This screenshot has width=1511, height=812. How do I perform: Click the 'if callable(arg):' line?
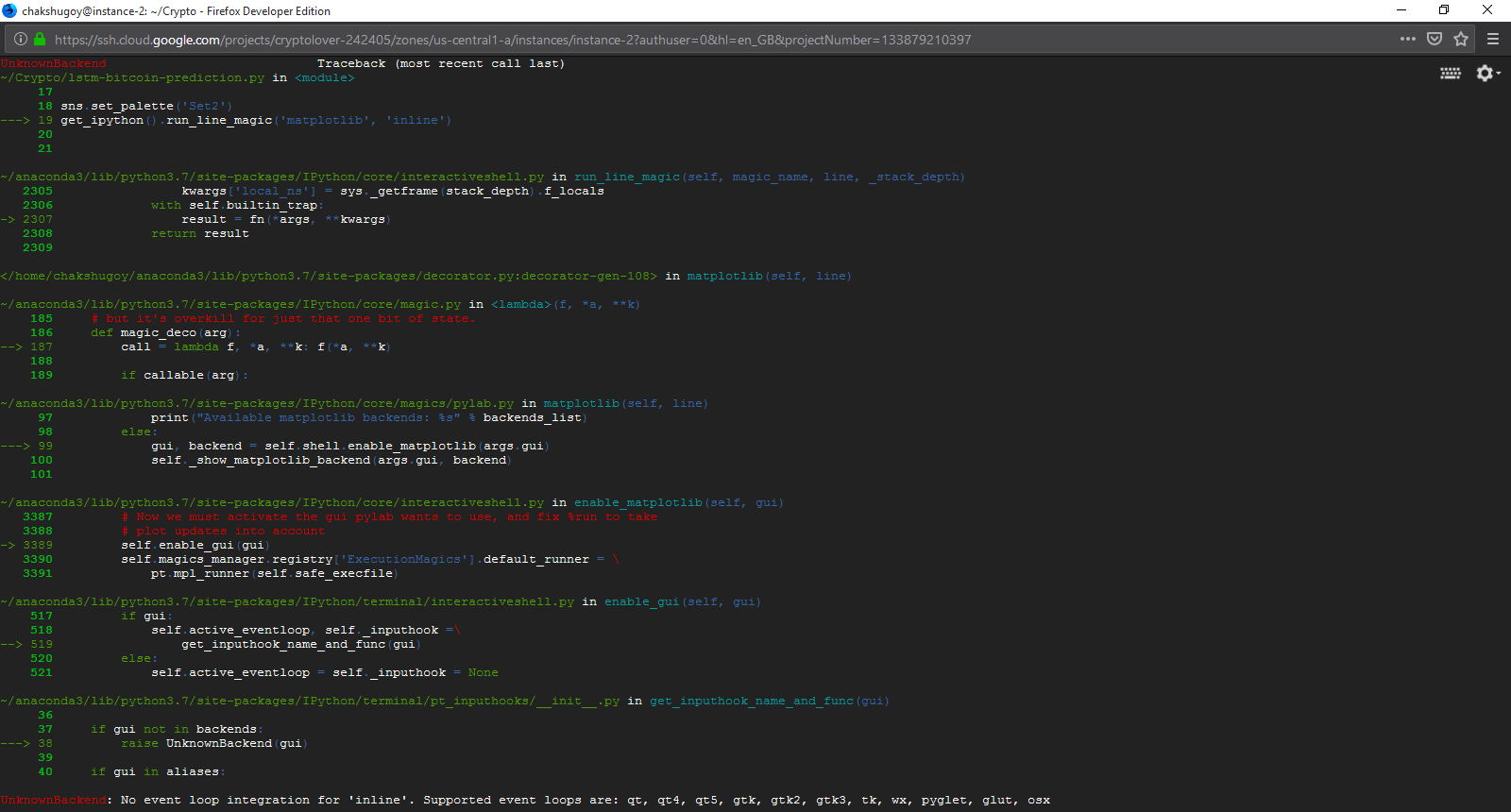tap(185, 375)
